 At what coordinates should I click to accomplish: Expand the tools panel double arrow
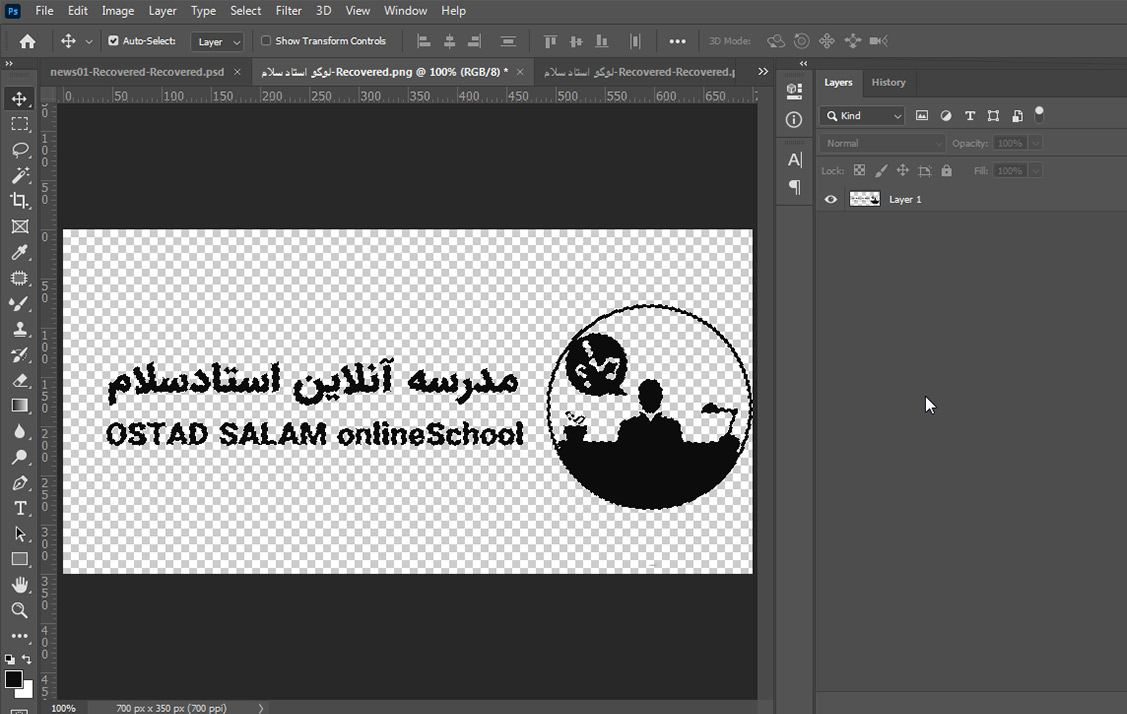point(9,63)
